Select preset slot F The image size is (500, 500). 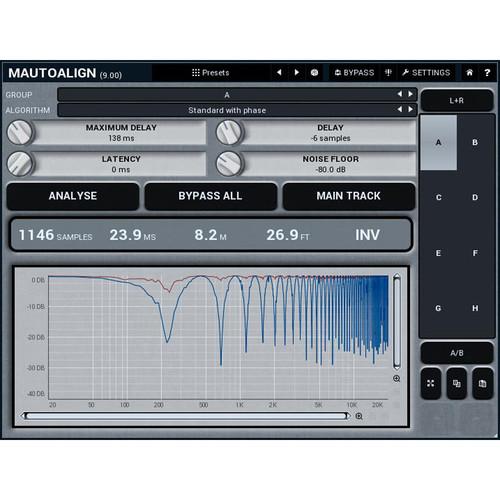pyautogui.click(x=475, y=253)
